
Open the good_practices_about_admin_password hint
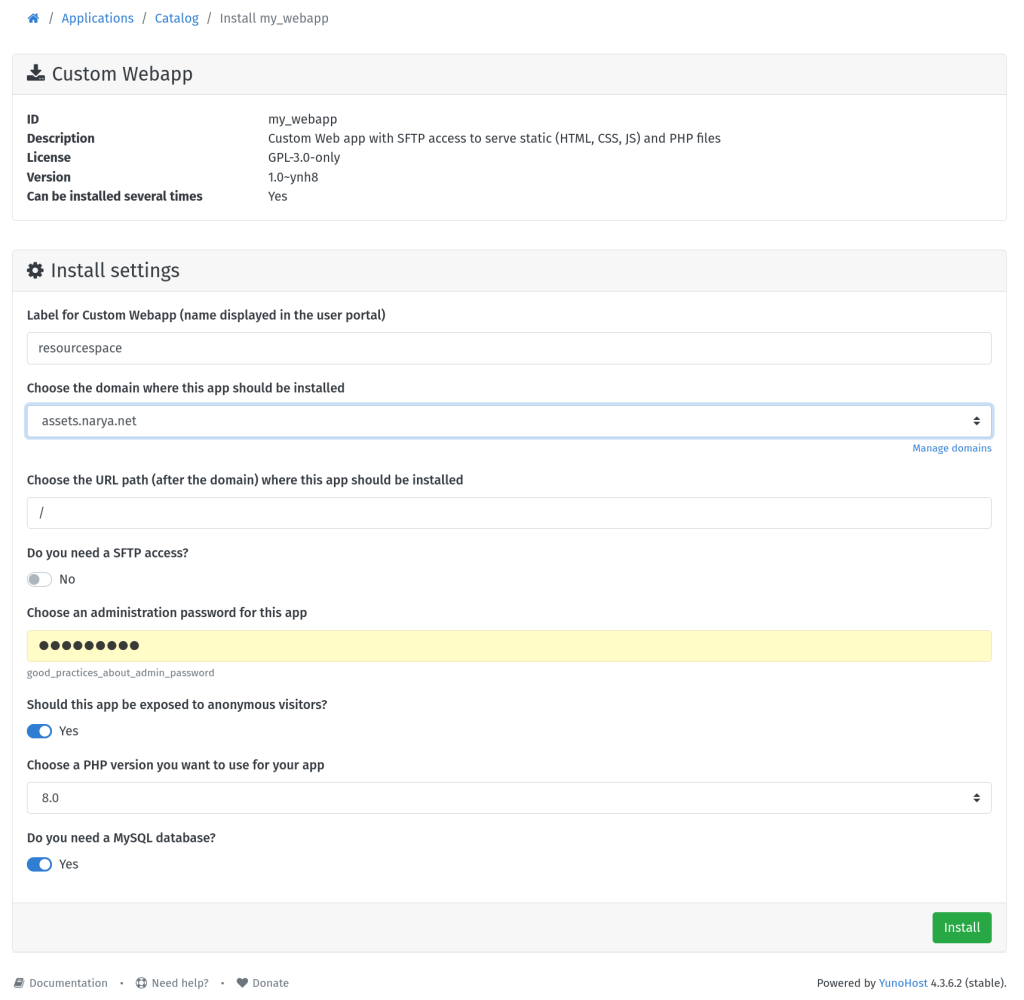pos(120,672)
